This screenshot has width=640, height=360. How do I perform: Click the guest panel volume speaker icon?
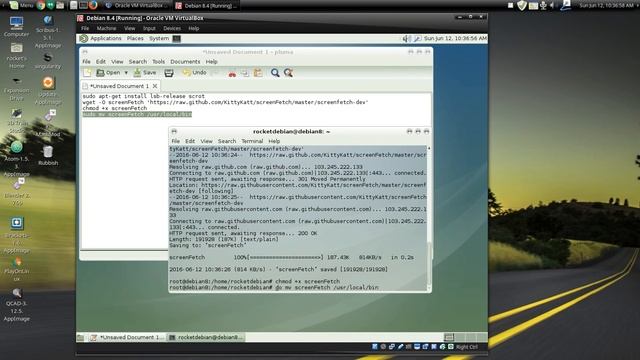(406, 38)
